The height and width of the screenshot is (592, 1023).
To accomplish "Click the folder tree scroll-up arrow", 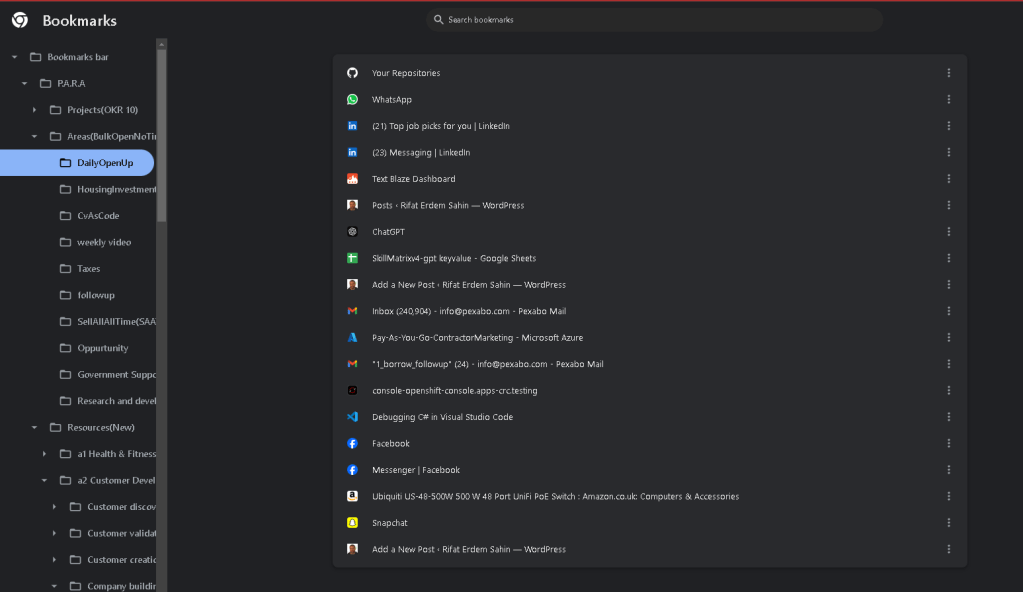I will pos(161,44).
